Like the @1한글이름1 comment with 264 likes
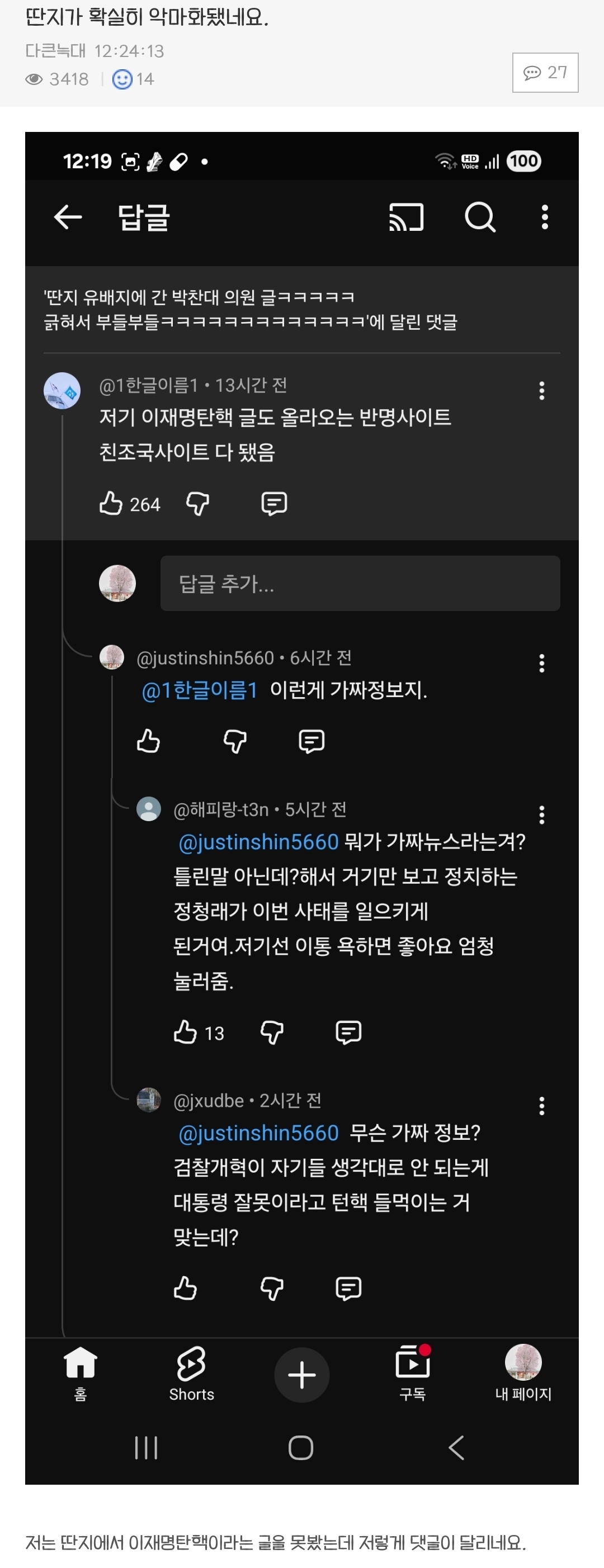Screen dimensions: 604x1568 (x=111, y=504)
